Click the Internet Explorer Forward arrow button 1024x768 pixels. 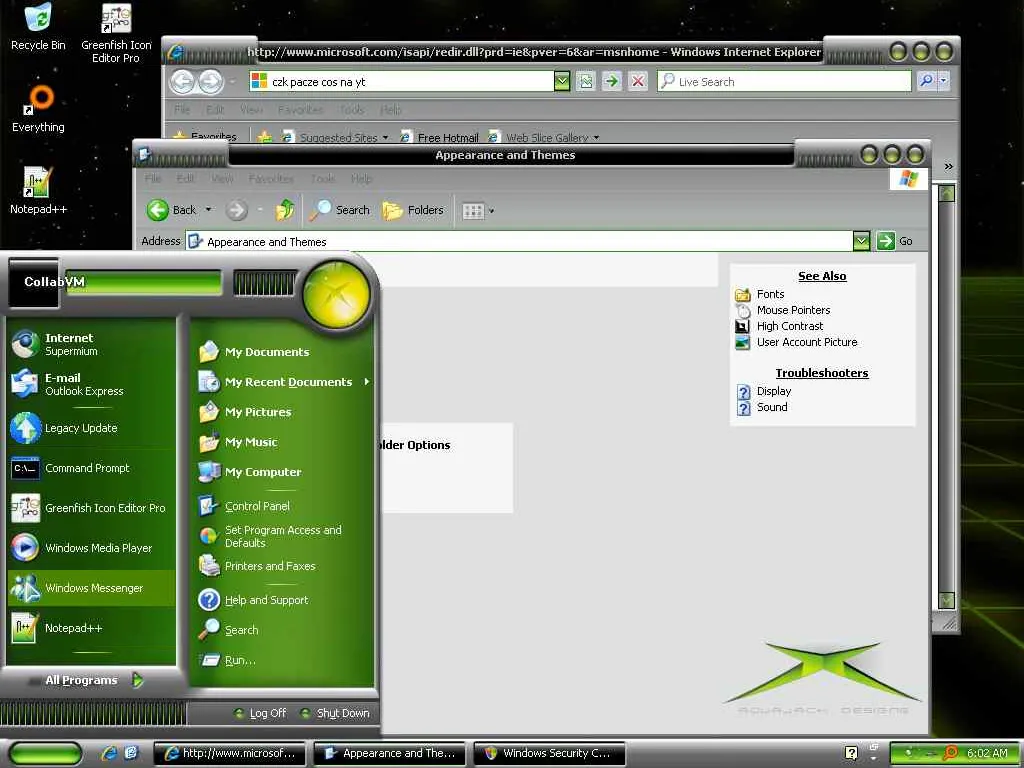[210, 82]
